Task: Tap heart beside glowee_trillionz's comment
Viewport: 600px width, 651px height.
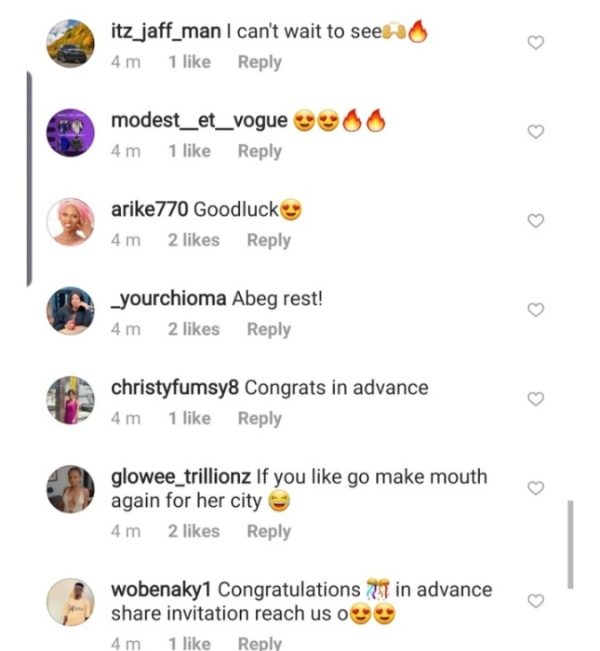Action: [x=535, y=488]
